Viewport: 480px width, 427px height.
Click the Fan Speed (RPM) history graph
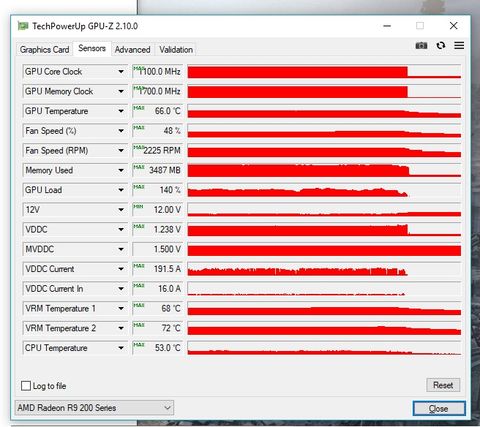(324, 150)
